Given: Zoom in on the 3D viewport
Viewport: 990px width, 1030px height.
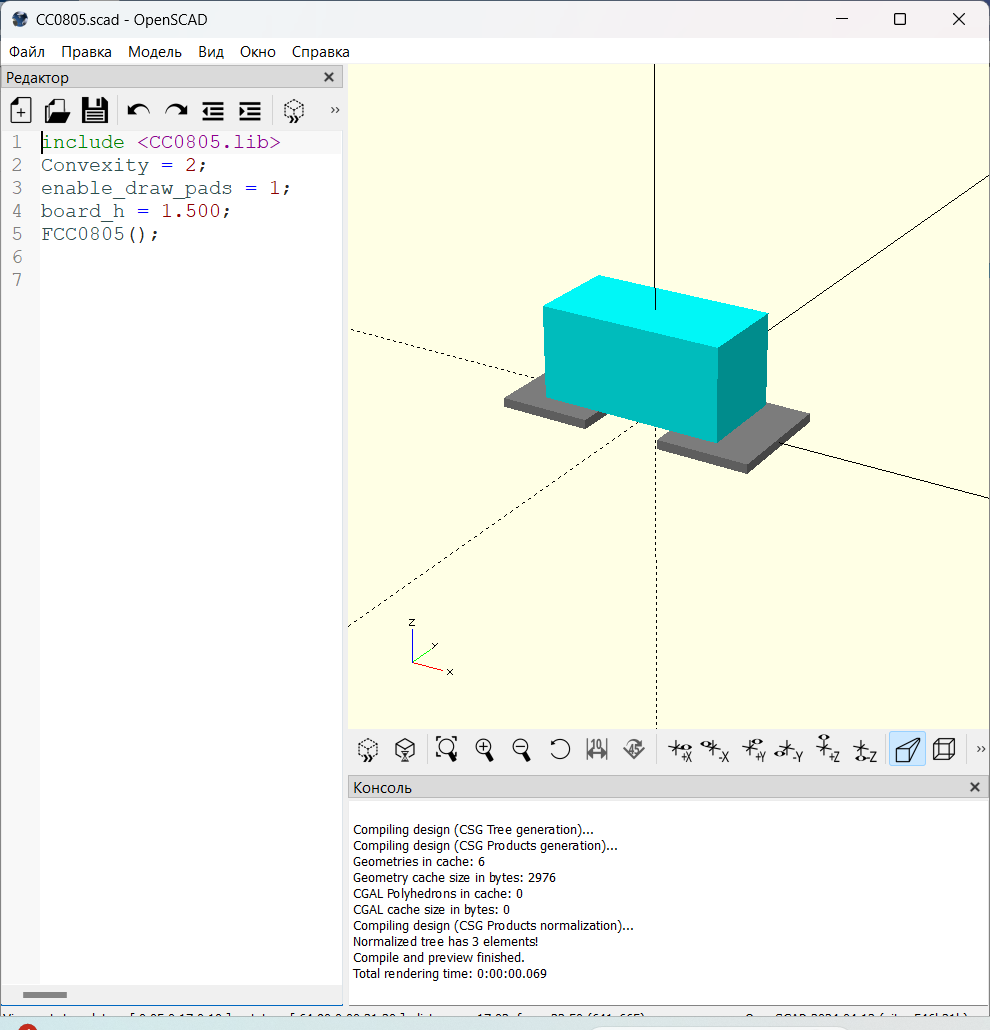Looking at the screenshot, I should pyautogui.click(x=485, y=749).
